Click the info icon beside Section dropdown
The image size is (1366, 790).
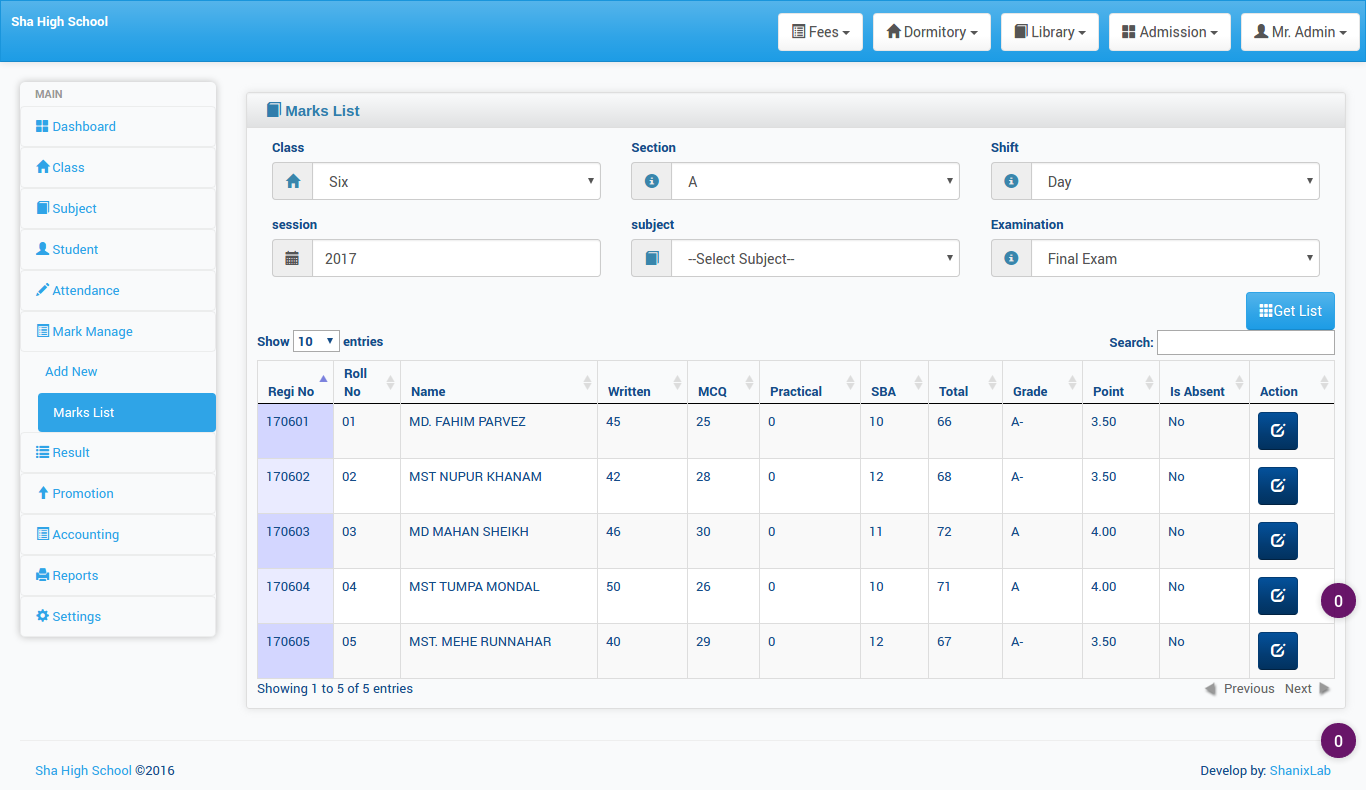(x=652, y=182)
